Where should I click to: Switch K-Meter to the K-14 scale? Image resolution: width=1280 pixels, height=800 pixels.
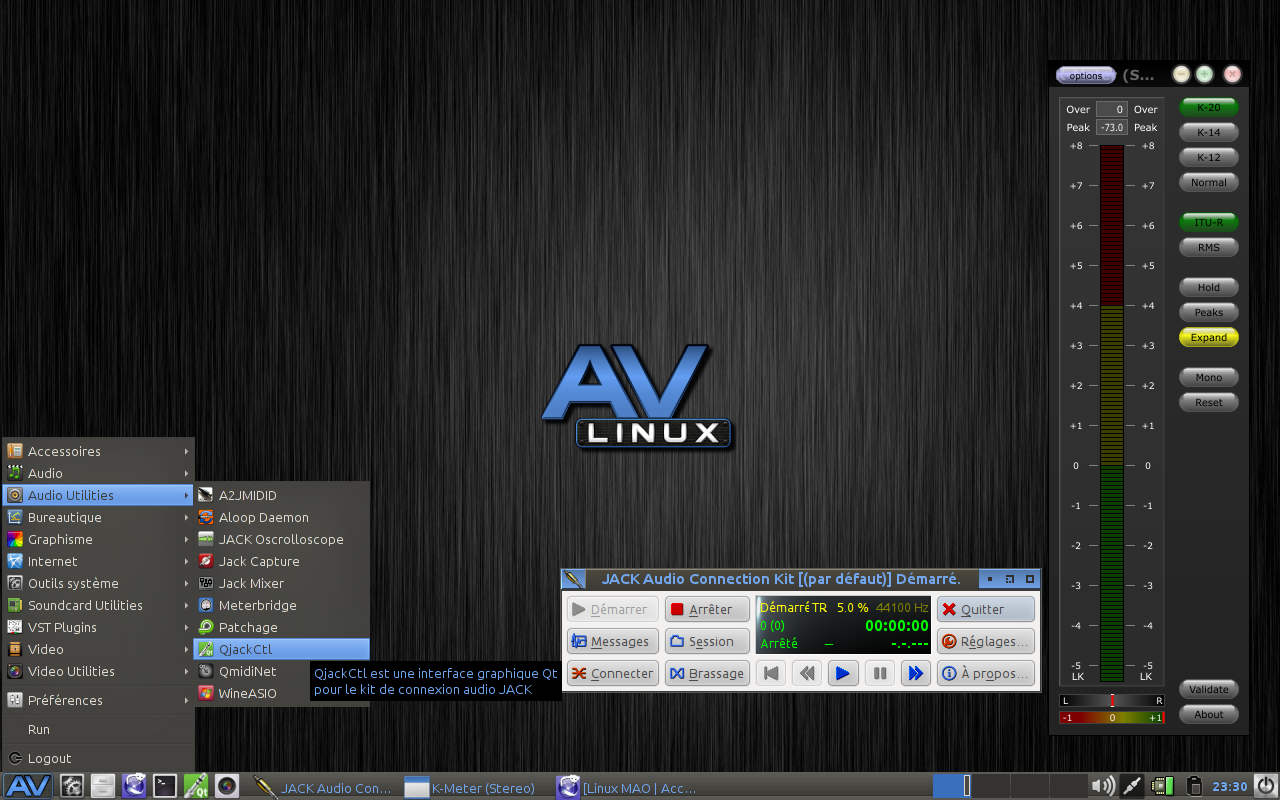click(x=1208, y=132)
